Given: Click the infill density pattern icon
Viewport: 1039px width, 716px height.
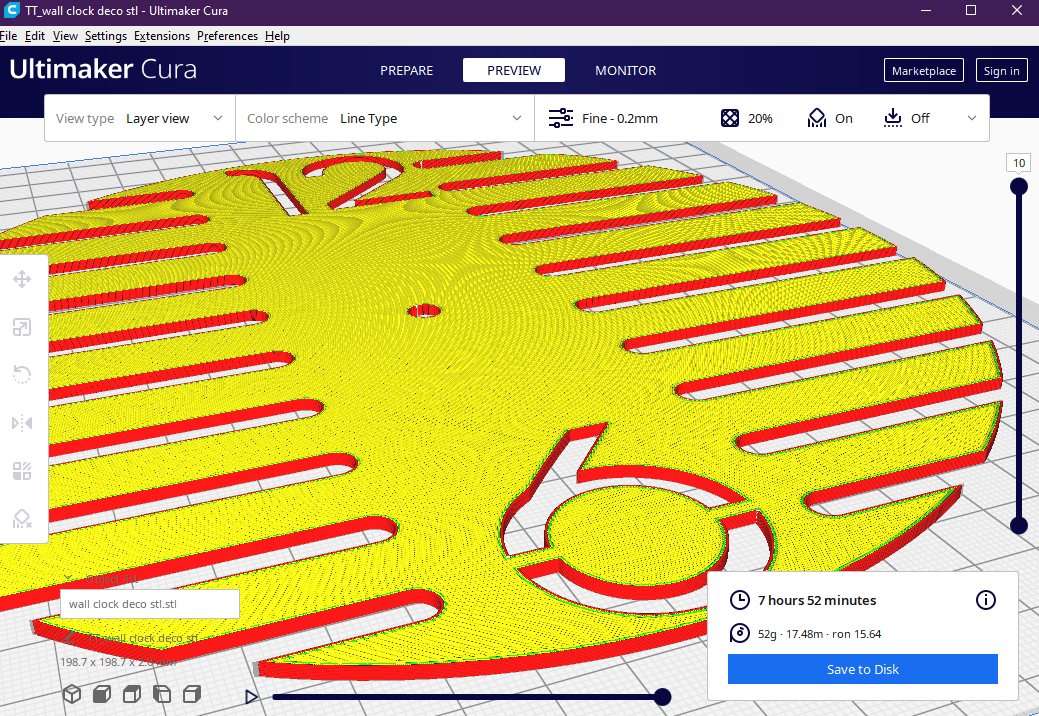Looking at the screenshot, I should (x=730, y=118).
